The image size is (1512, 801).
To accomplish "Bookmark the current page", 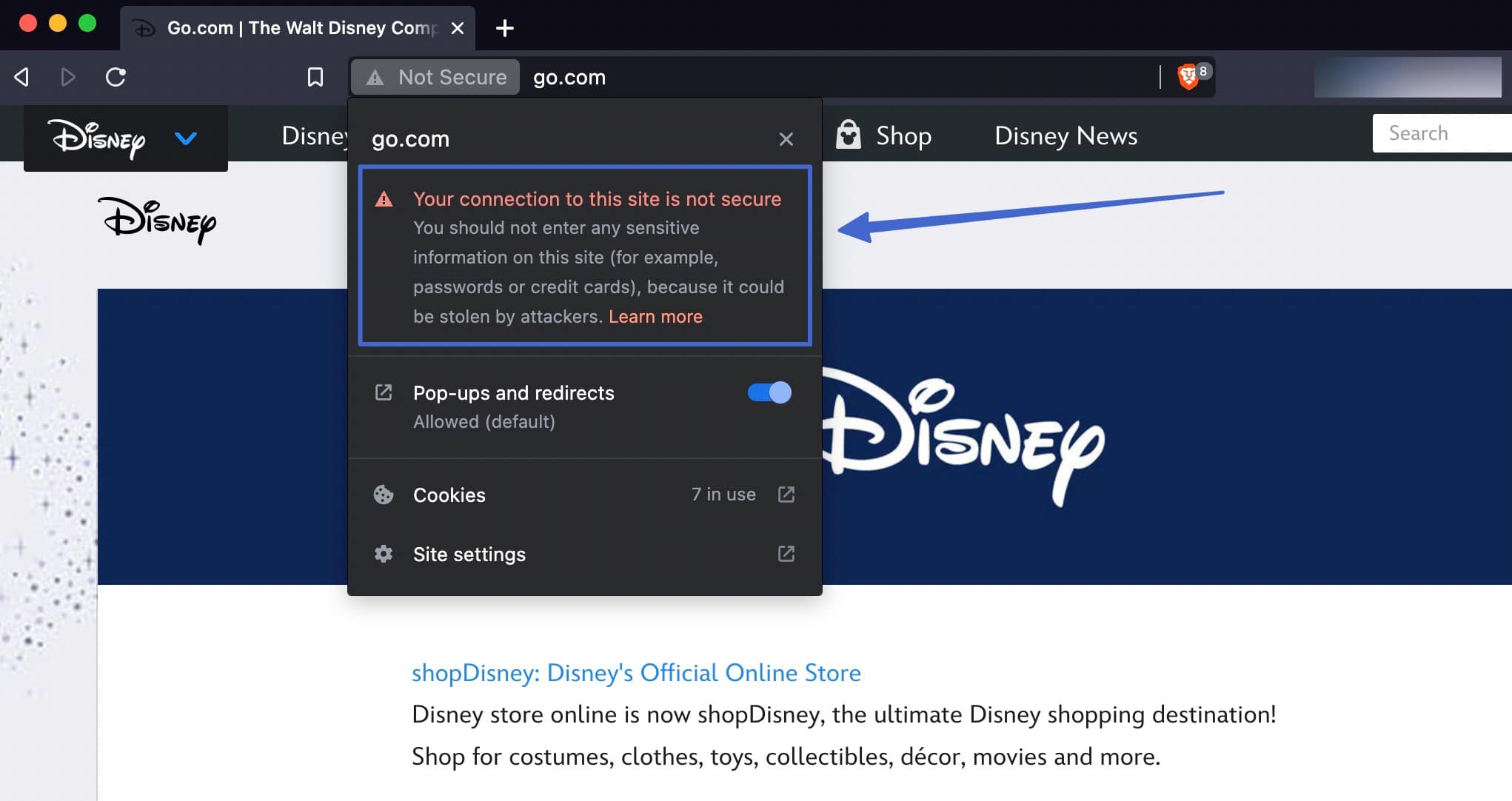I will pos(315,76).
